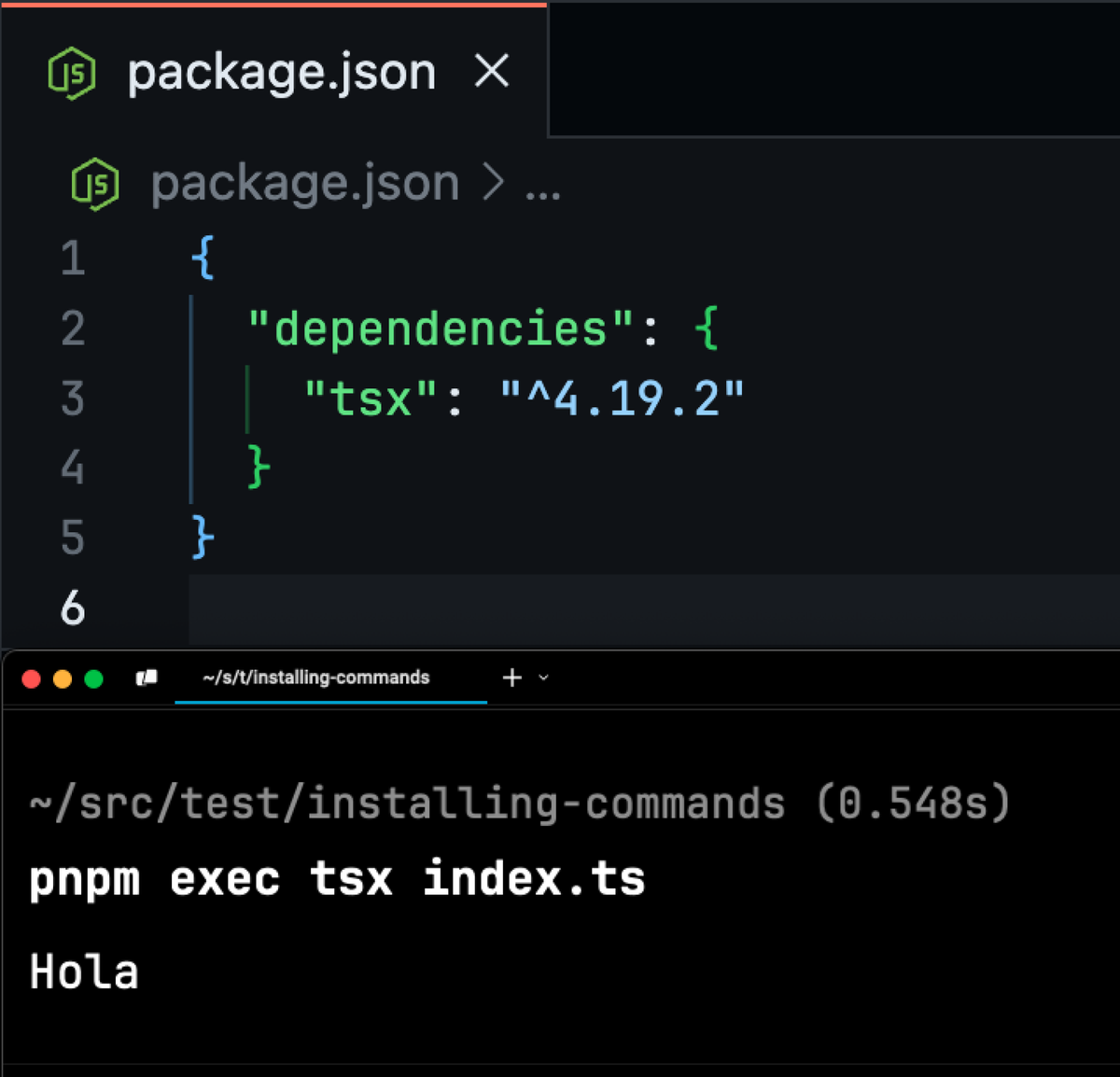This screenshot has width=1120, height=1077.
Task: Click the "tsx" key on line 3
Action: 371,399
